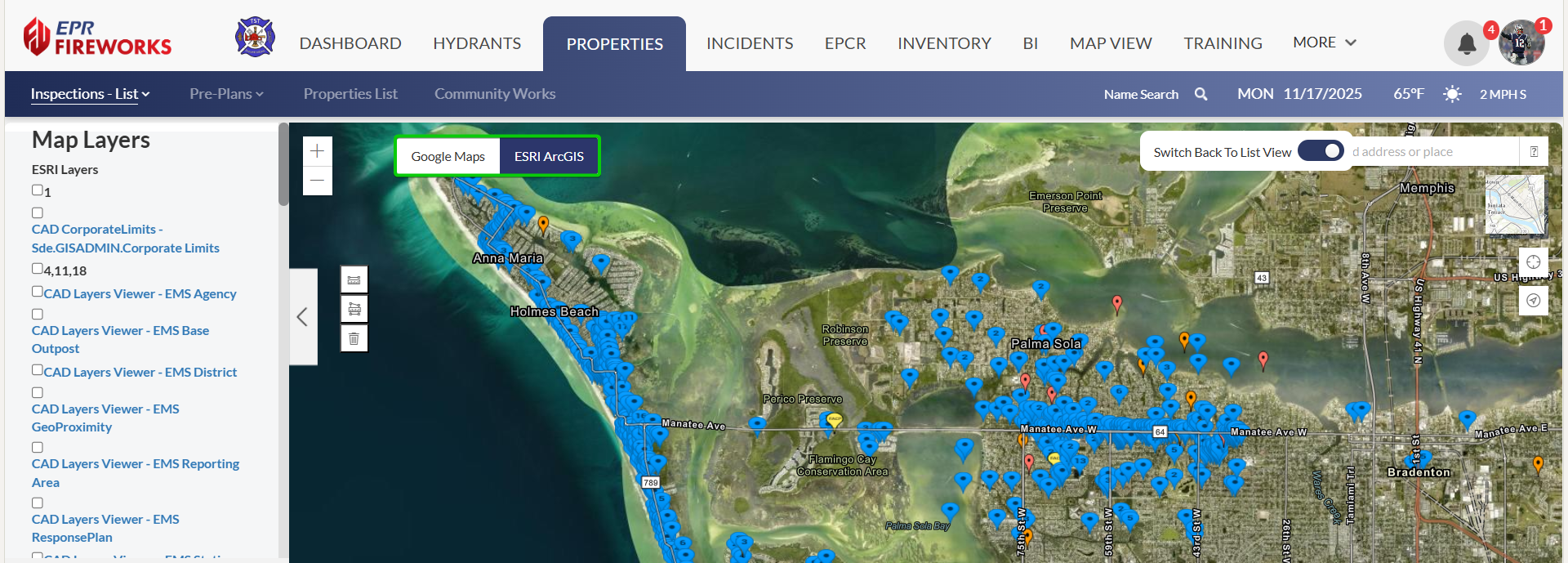Zoom in on the map
The width and height of the screenshot is (1568, 563).
click(317, 151)
